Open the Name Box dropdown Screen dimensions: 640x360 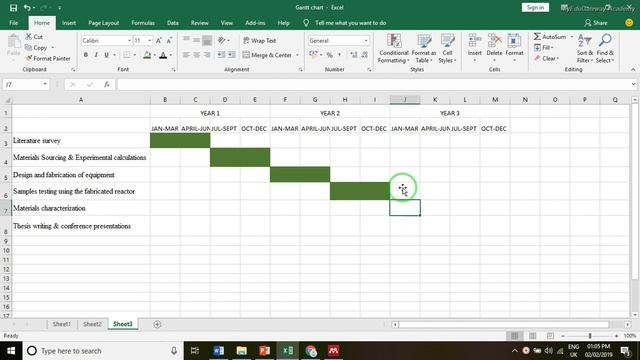click(x=45, y=84)
